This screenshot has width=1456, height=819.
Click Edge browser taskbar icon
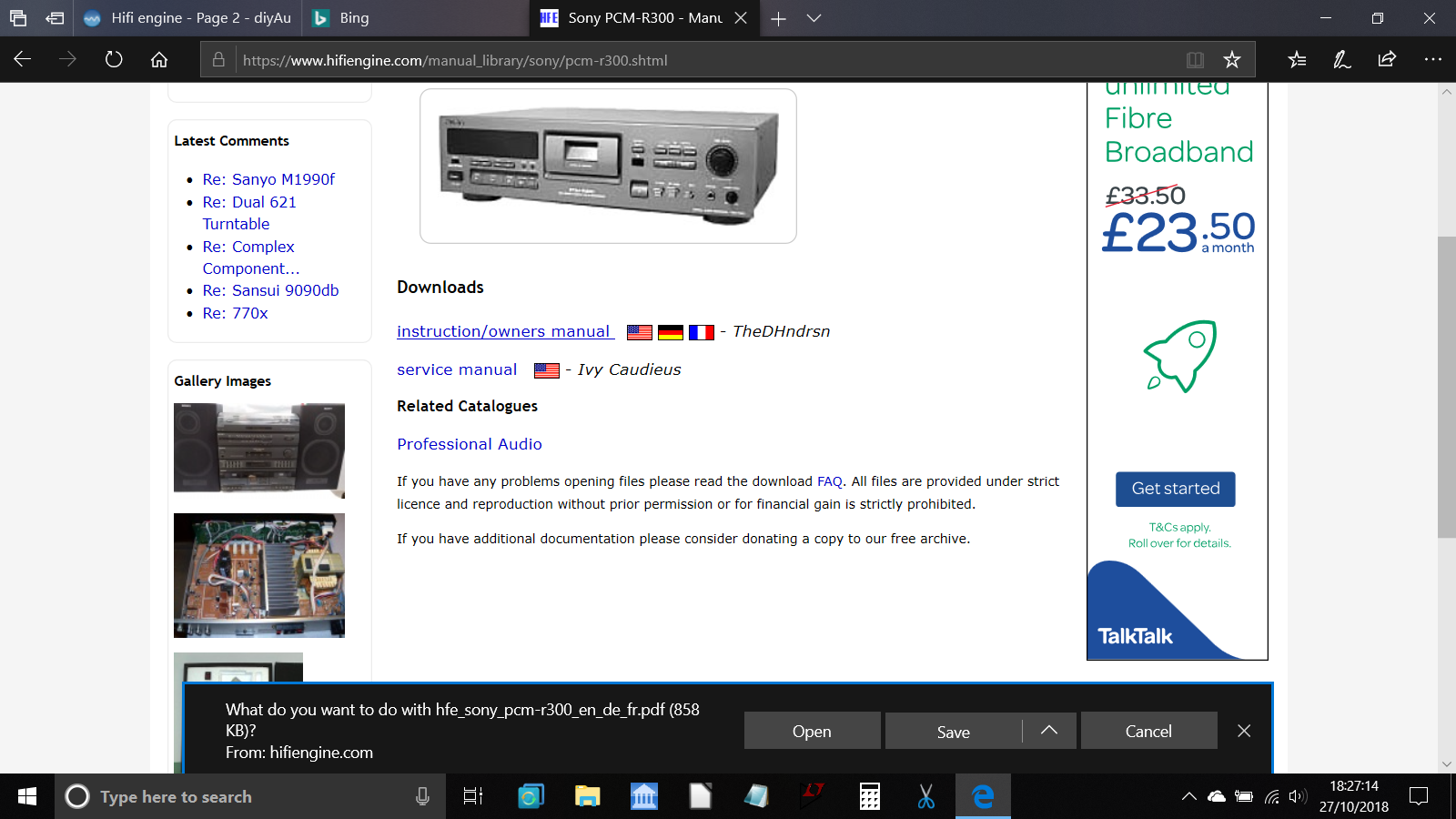click(983, 796)
